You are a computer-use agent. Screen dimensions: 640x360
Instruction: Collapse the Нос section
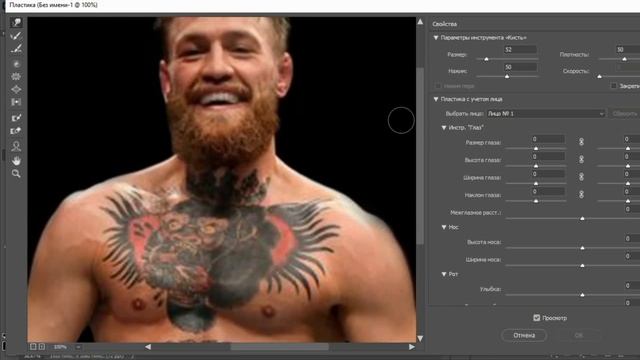(x=444, y=227)
